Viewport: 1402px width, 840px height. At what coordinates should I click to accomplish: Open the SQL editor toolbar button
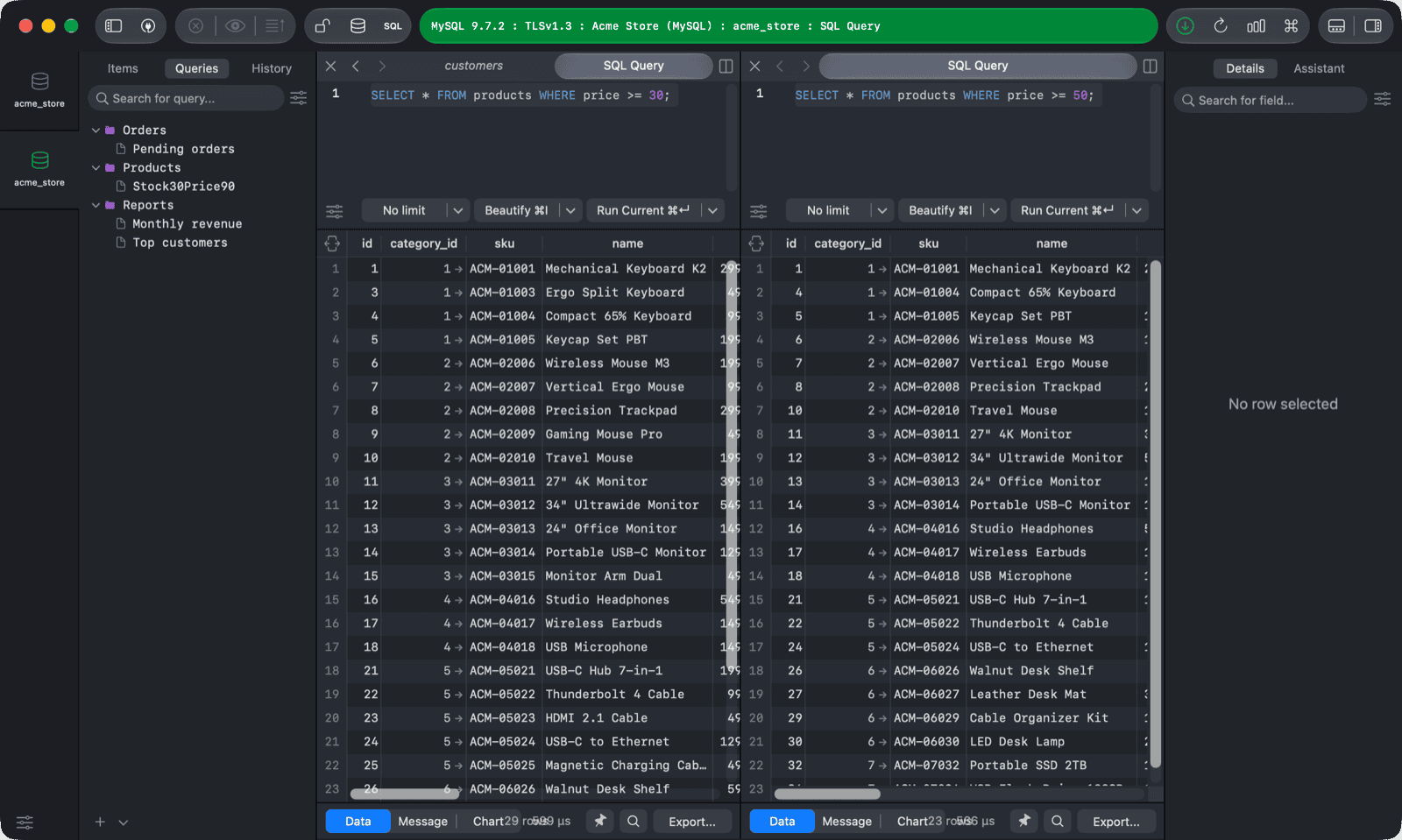[x=393, y=26]
